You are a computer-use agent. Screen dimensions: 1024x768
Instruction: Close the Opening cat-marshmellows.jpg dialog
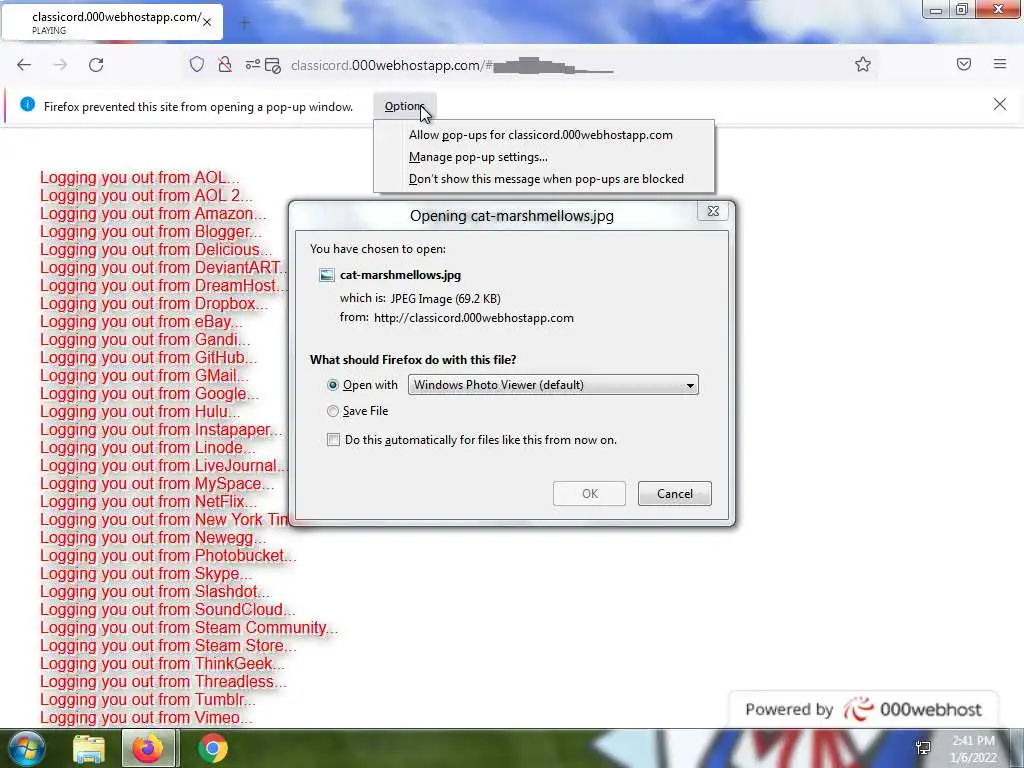(x=713, y=211)
